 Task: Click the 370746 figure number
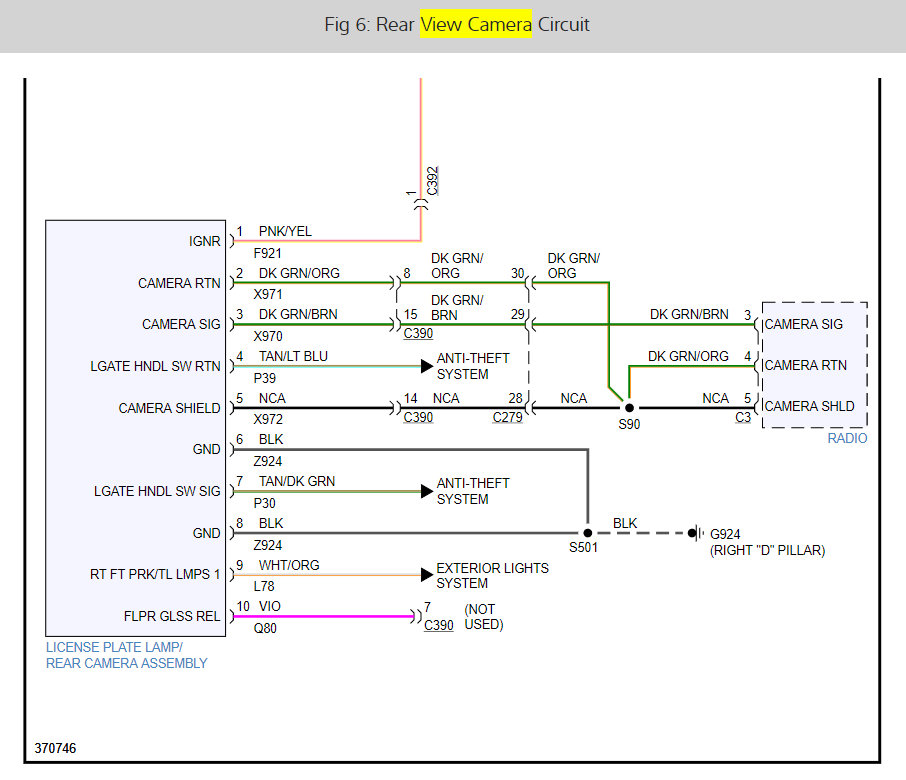(55, 748)
